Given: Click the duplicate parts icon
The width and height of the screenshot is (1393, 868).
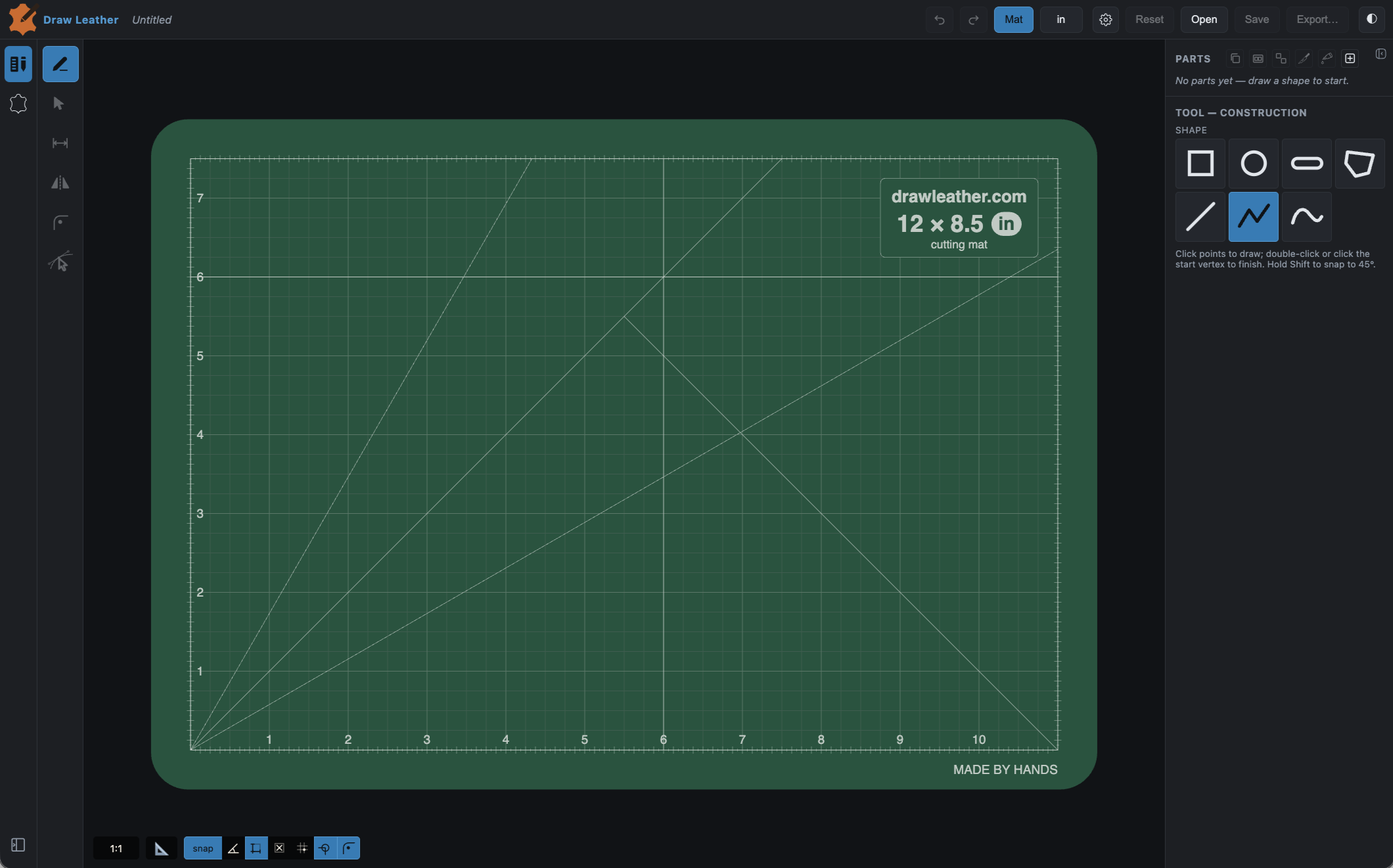Looking at the screenshot, I should [1235, 58].
